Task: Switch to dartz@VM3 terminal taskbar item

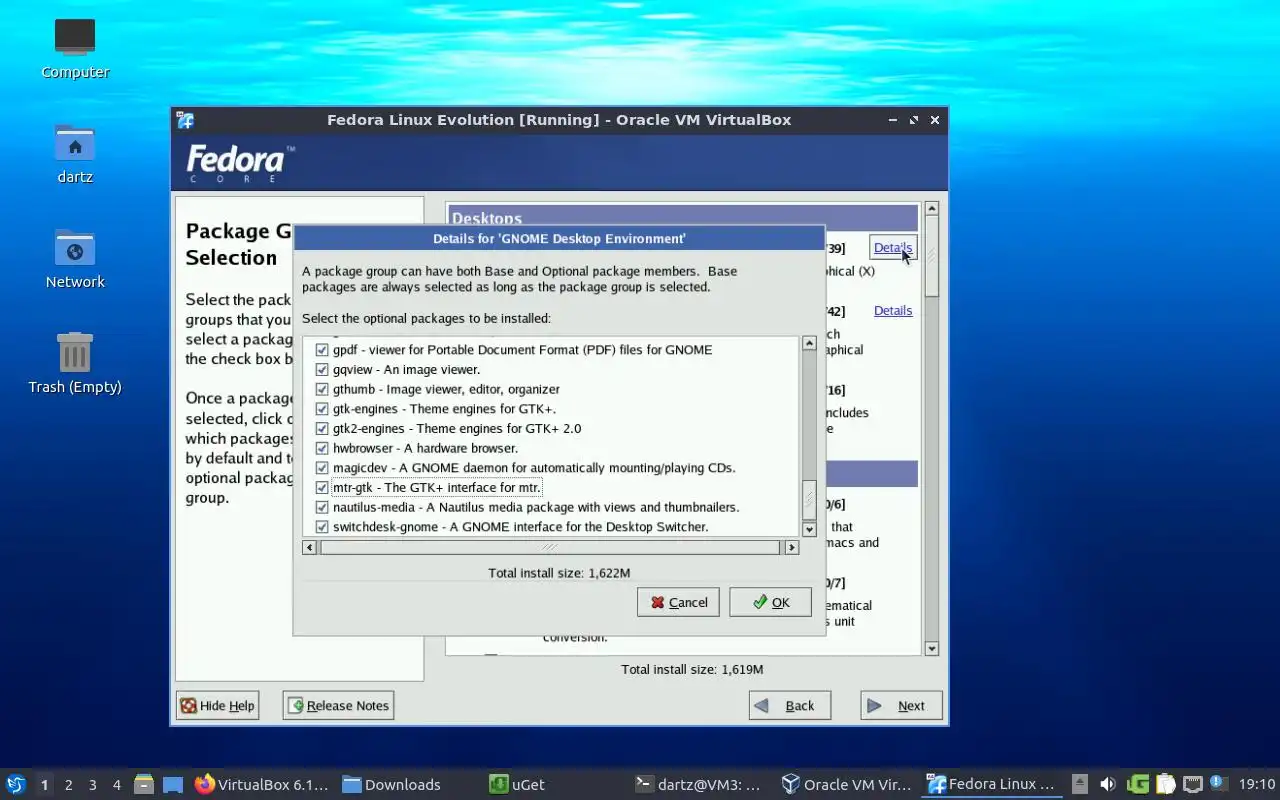Action: click(x=698, y=784)
